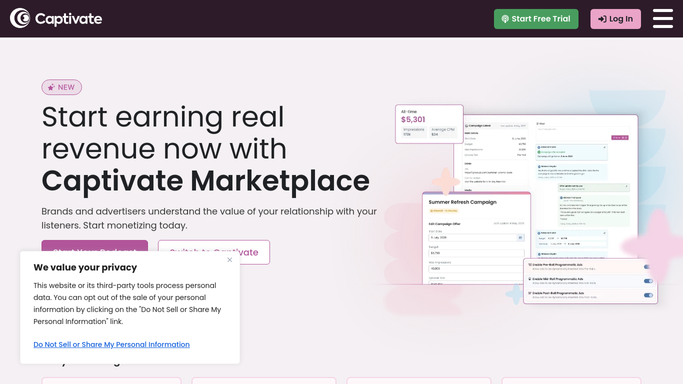Close the privacy notice popup
This screenshot has height=384, width=683.
(230, 260)
